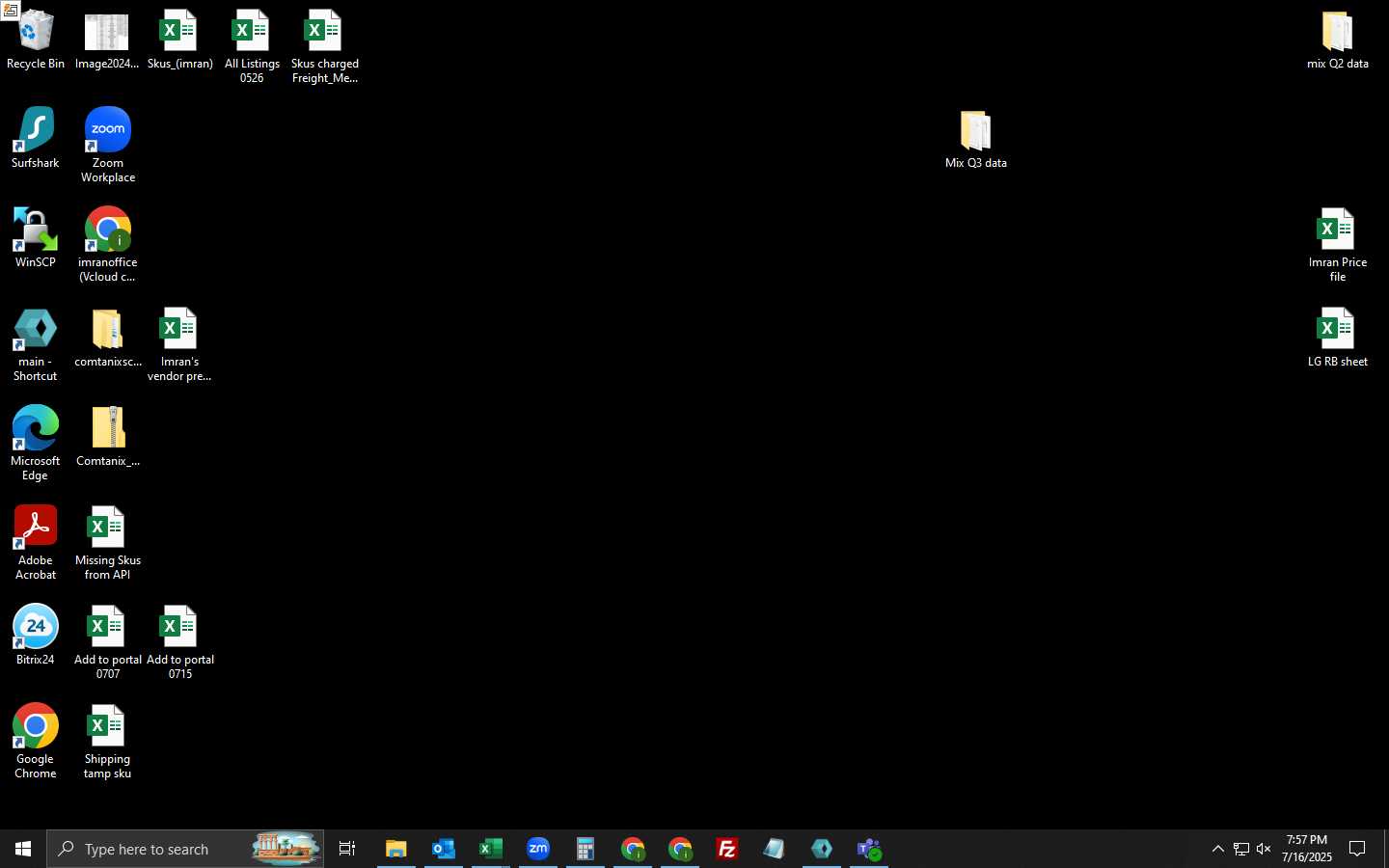The height and width of the screenshot is (868, 1389).
Task: Select the Adobe Acrobat shortcut
Action: [36, 543]
